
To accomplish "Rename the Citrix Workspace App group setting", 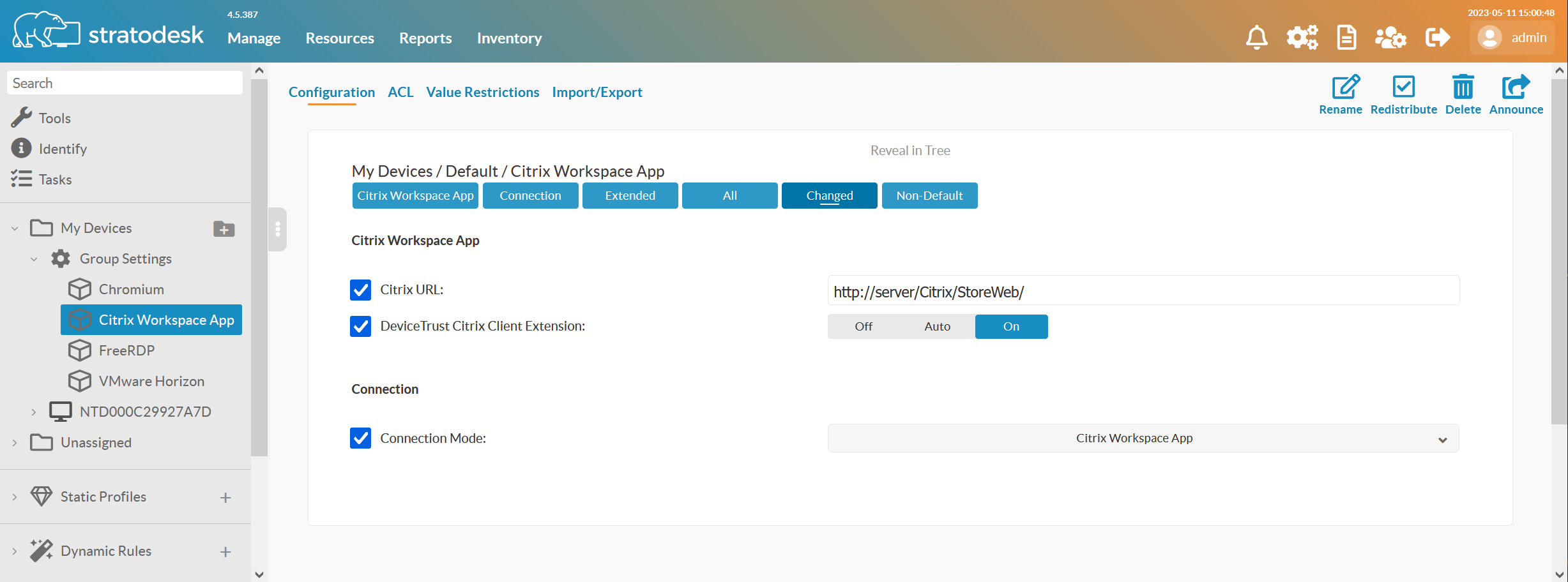I will [1341, 93].
